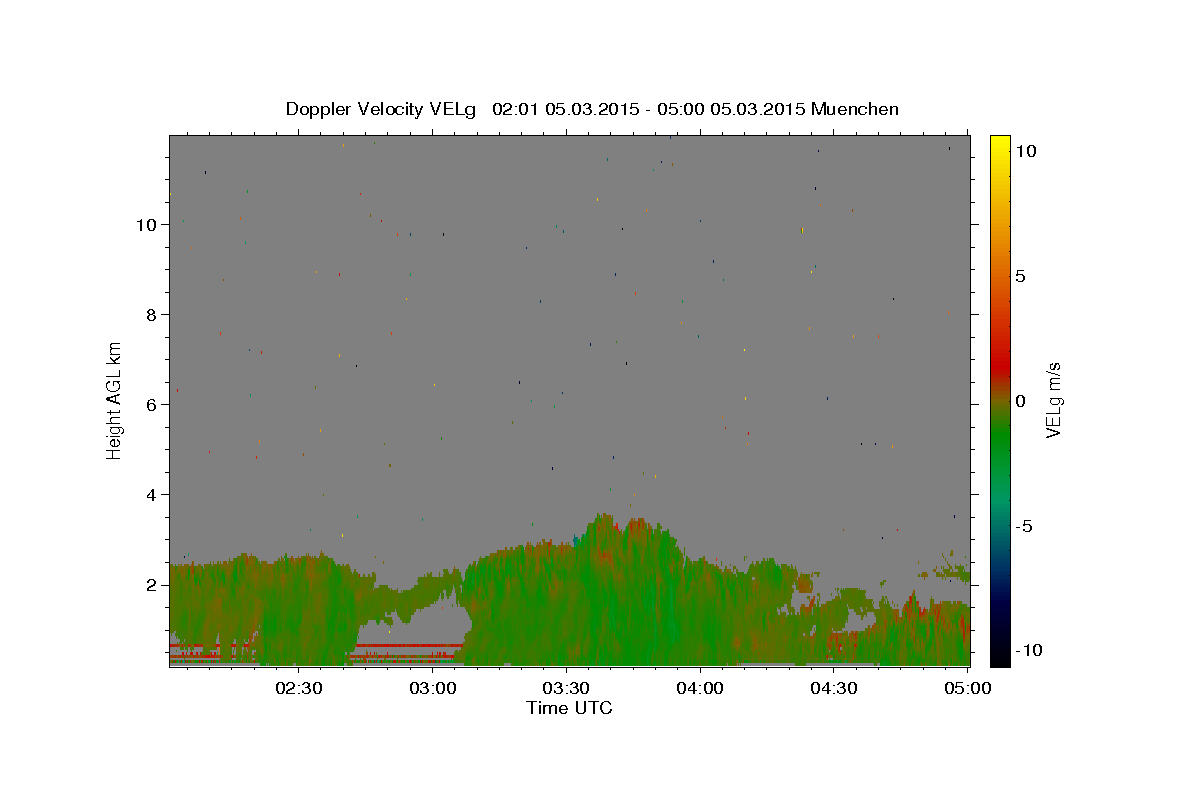Click the 03:00 time tick label
The height and width of the screenshot is (800, 1200).
[x=434, y=688]
